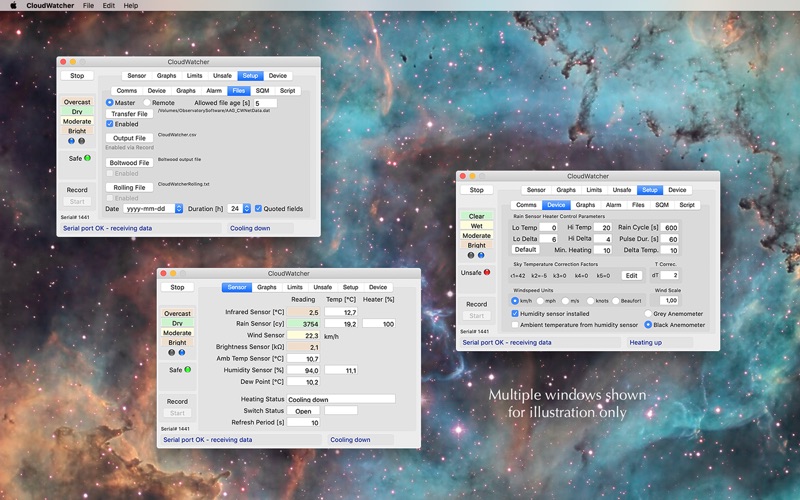Click Pulse Dur. input field
This screenshot has width=800, height=500.
pos(669,239)
